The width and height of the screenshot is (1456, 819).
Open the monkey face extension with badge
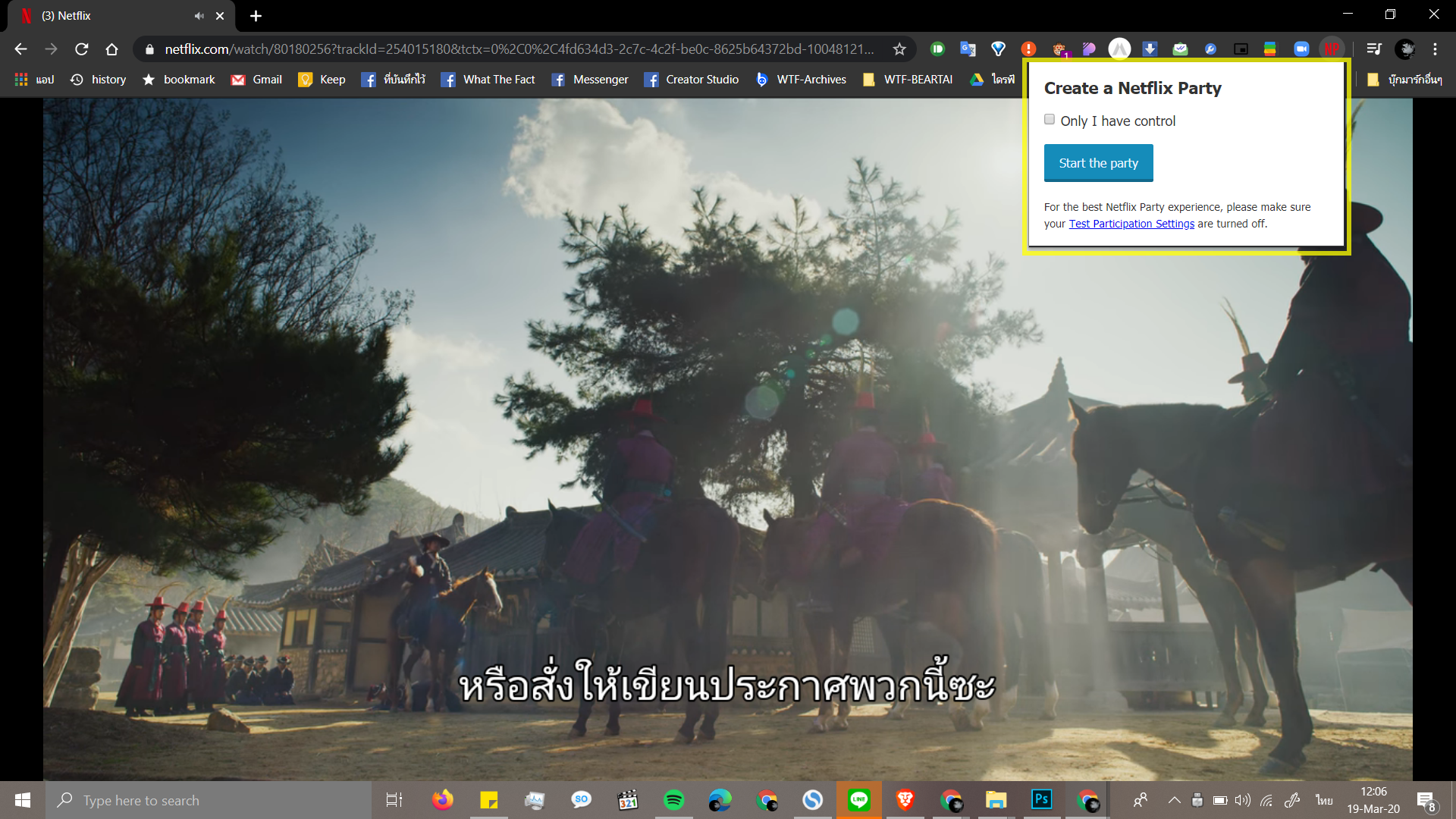coord(1059,49)
